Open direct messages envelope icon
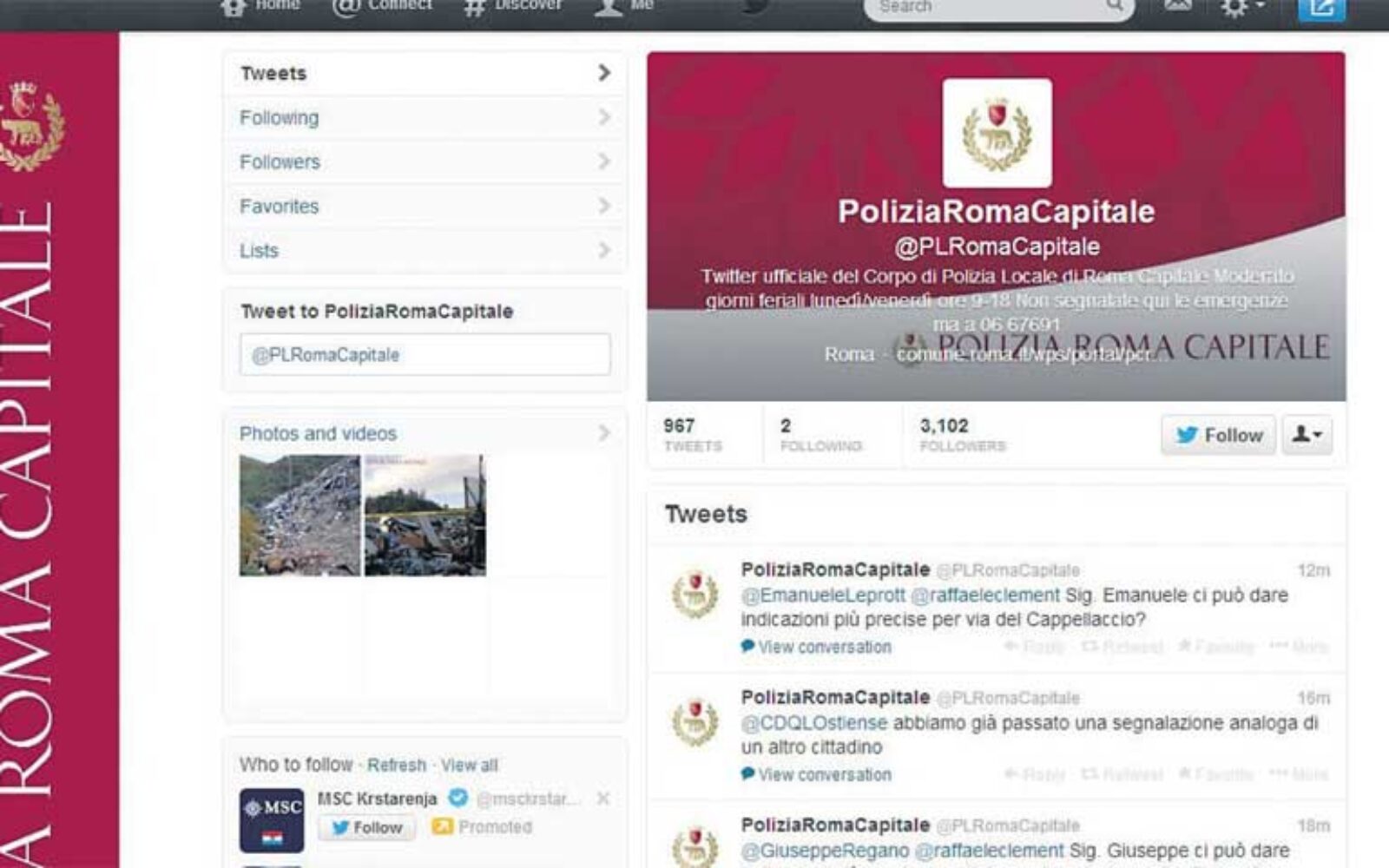 1177,7
